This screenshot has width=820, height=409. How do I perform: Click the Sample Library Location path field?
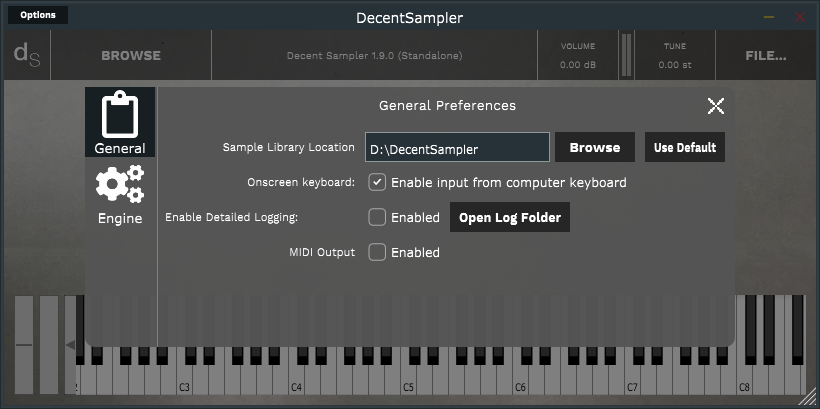tap(457, 148)
